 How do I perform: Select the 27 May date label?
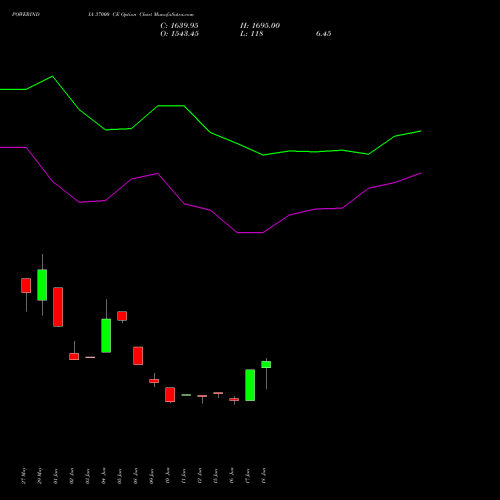click(x=24, y=476)
